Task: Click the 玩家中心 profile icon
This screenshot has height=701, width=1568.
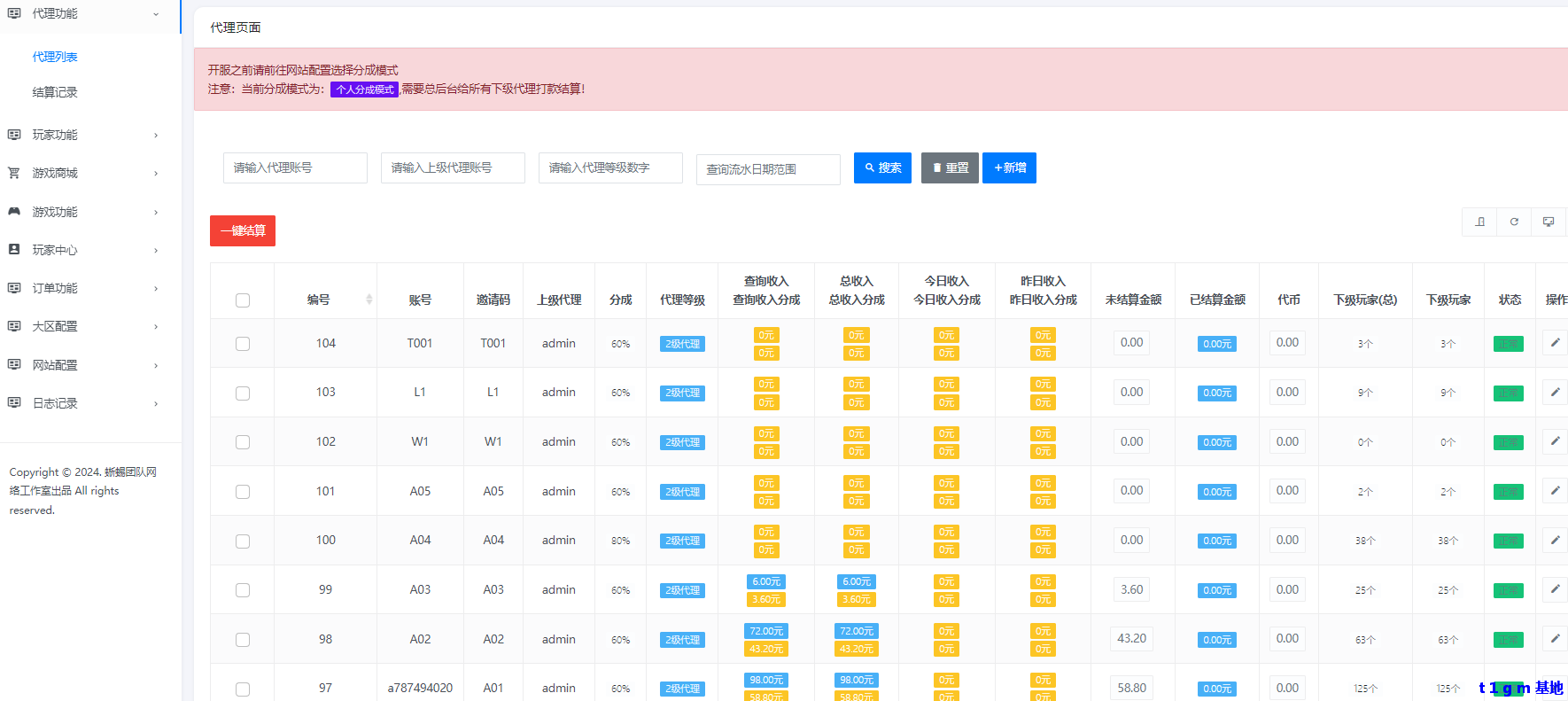Action: (14, 250)
